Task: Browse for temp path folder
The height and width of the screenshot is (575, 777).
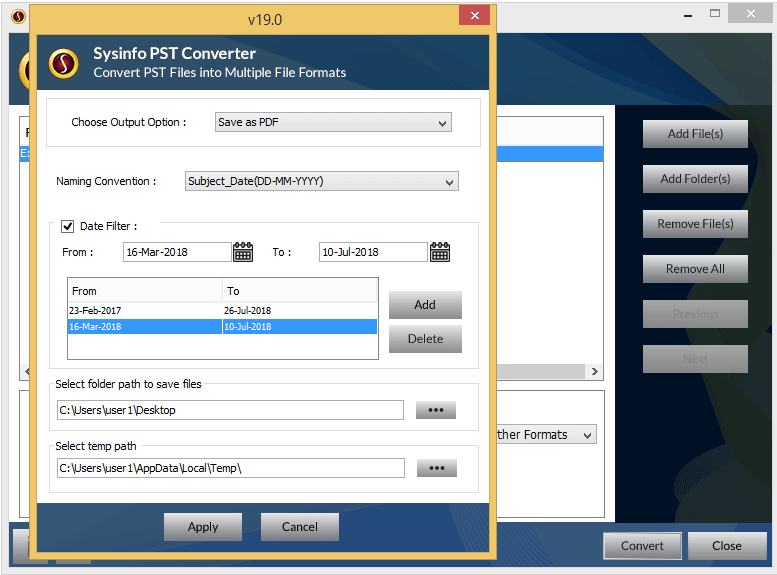Action: (437, 468)
